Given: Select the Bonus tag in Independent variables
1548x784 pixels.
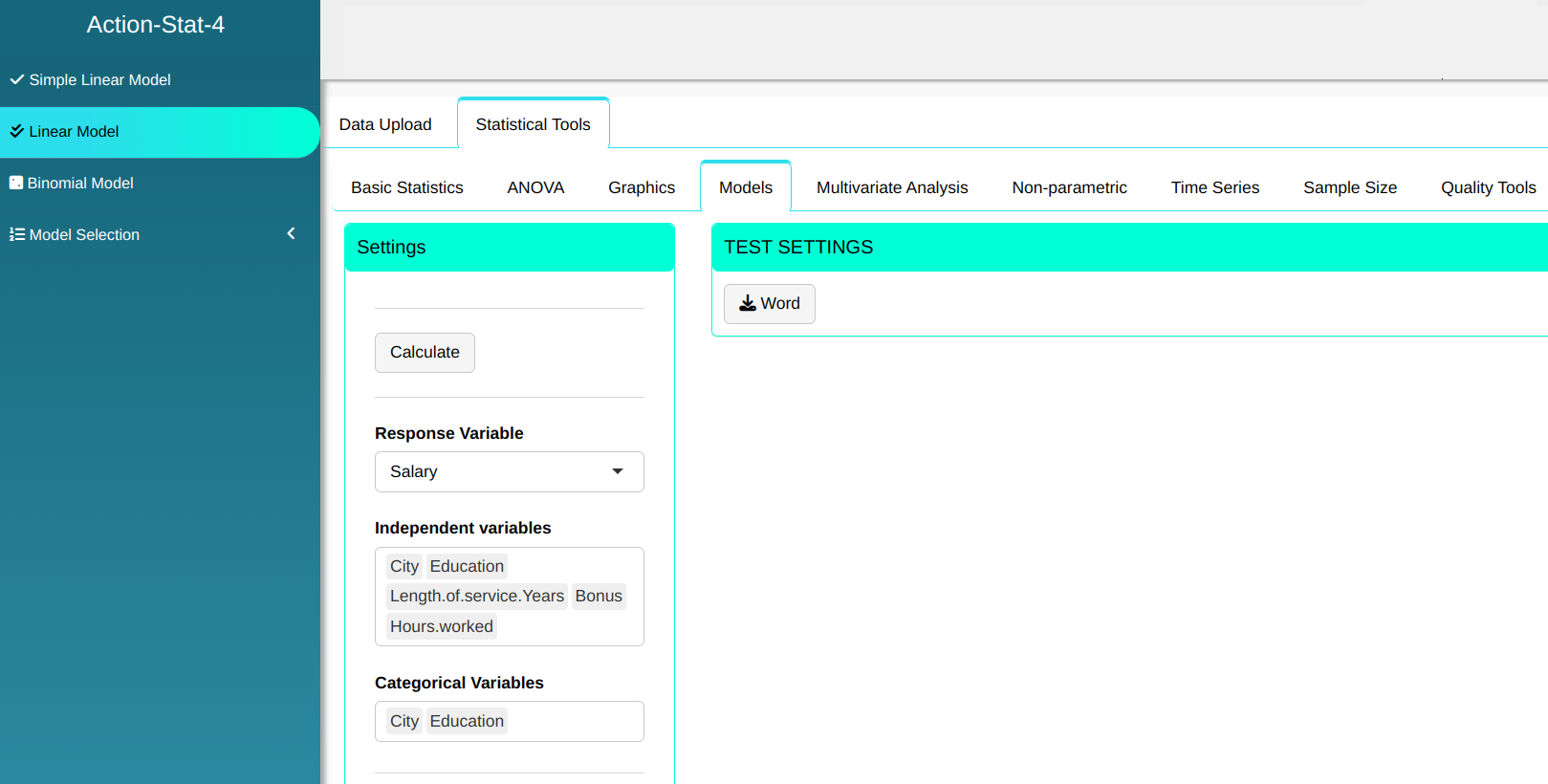Looking at the screenshot, I should (x=599, y=596).
